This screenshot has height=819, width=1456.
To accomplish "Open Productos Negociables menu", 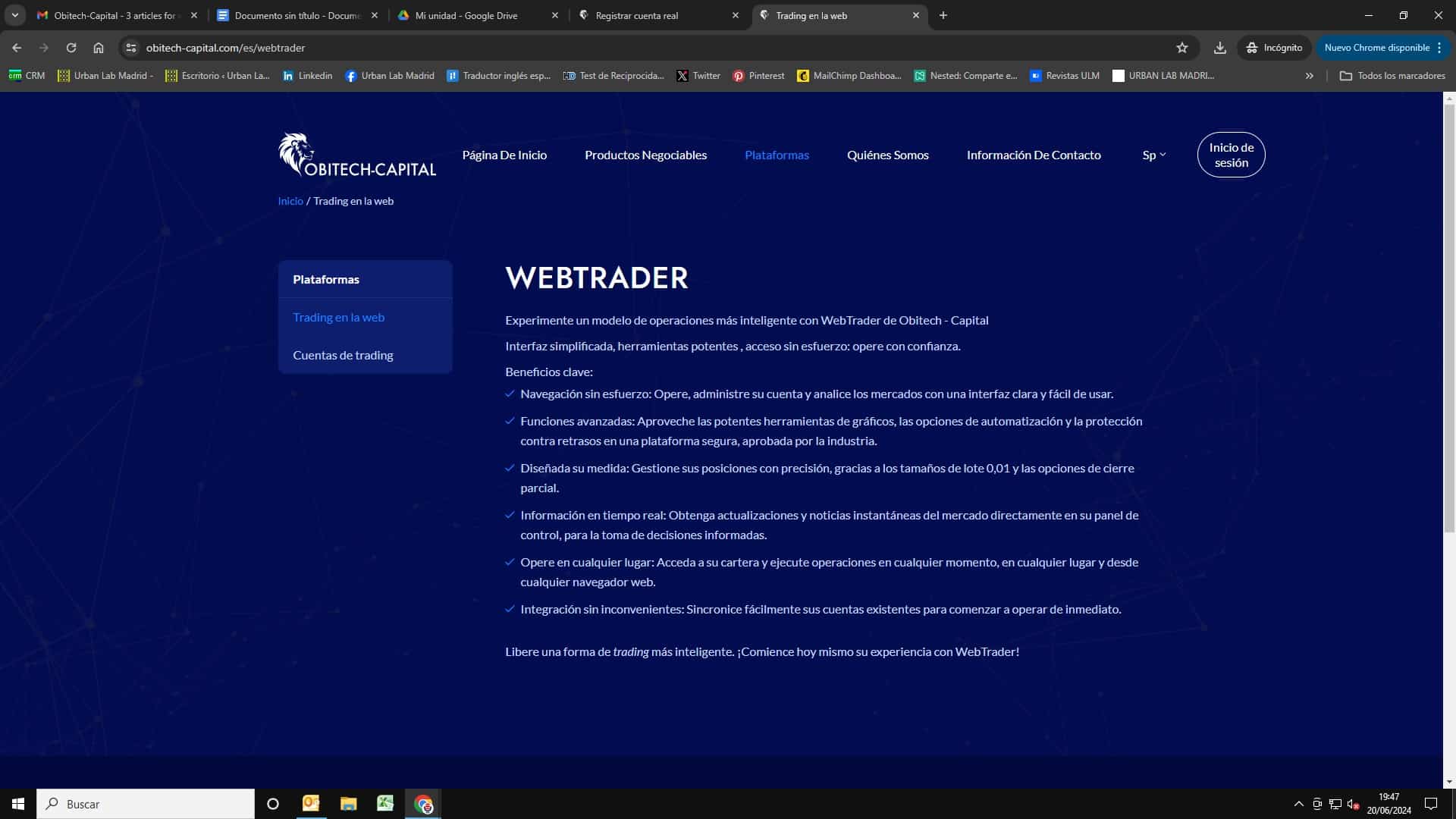I will click(645, 155).
